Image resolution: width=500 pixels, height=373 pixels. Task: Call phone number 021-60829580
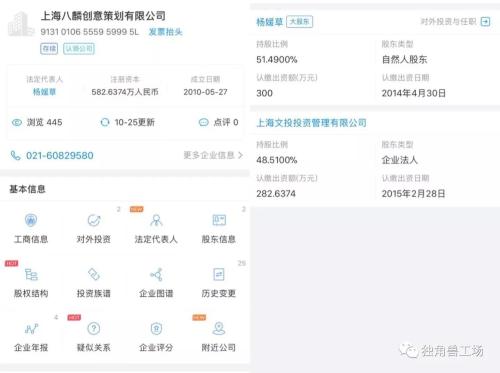(x=60, y=155)
